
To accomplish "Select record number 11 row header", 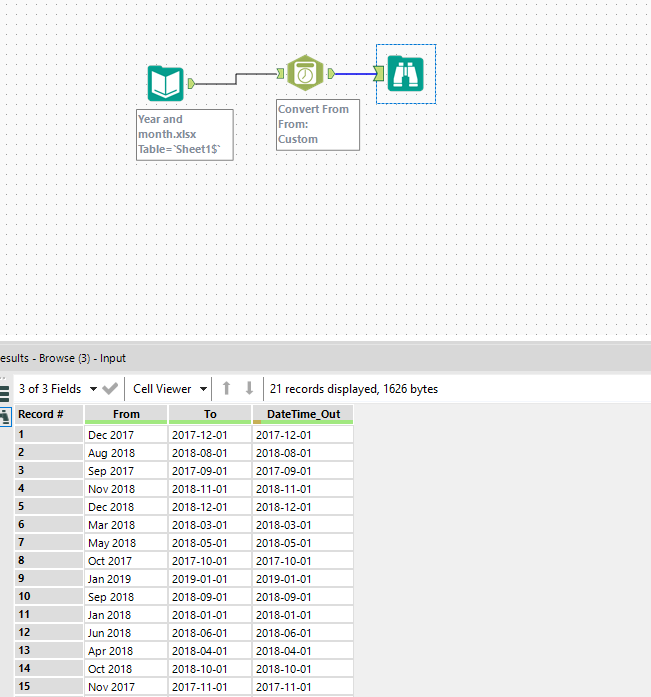I will [x=49, y=615].
